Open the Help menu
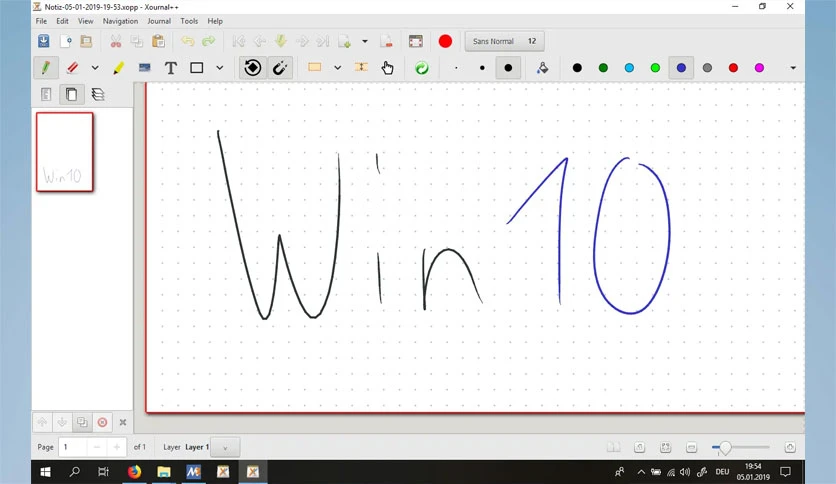The width and height of the screenshot is (836, 484). 215,21
